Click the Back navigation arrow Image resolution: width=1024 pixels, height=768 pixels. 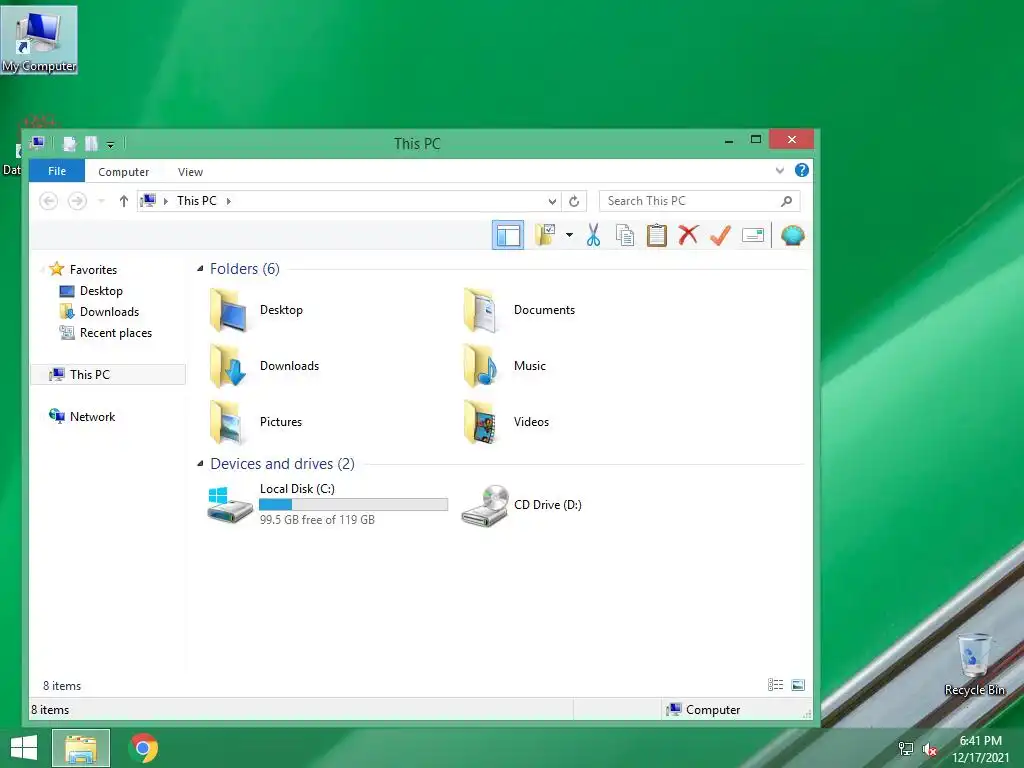48,200
